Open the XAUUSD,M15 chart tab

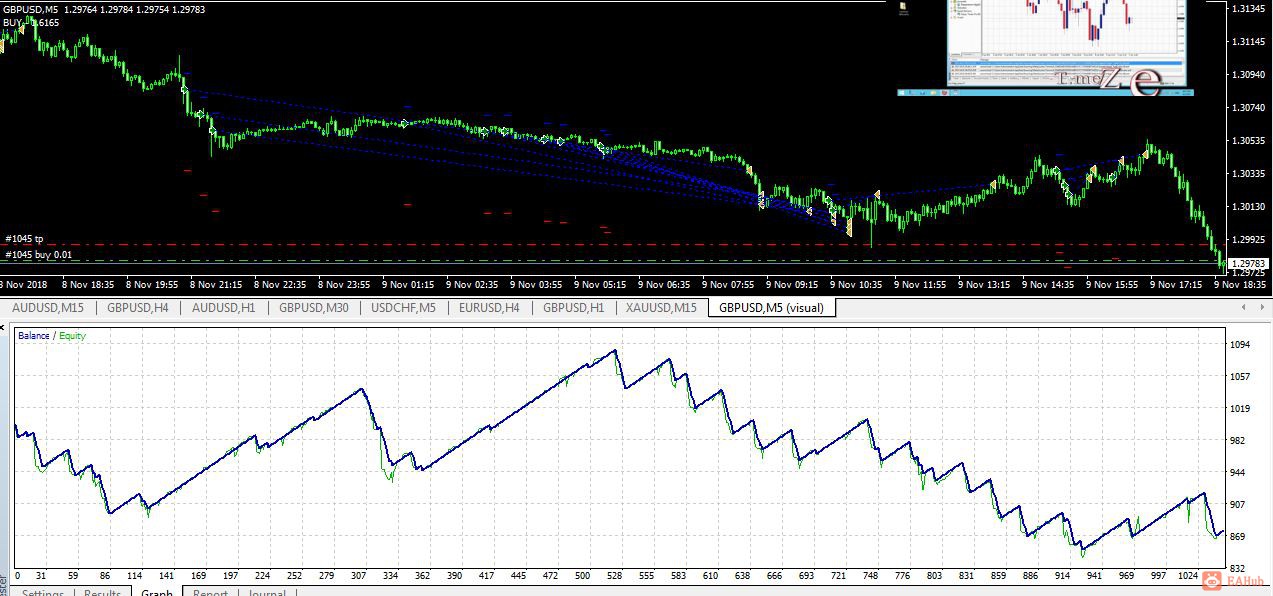click(x=661, y=308)
